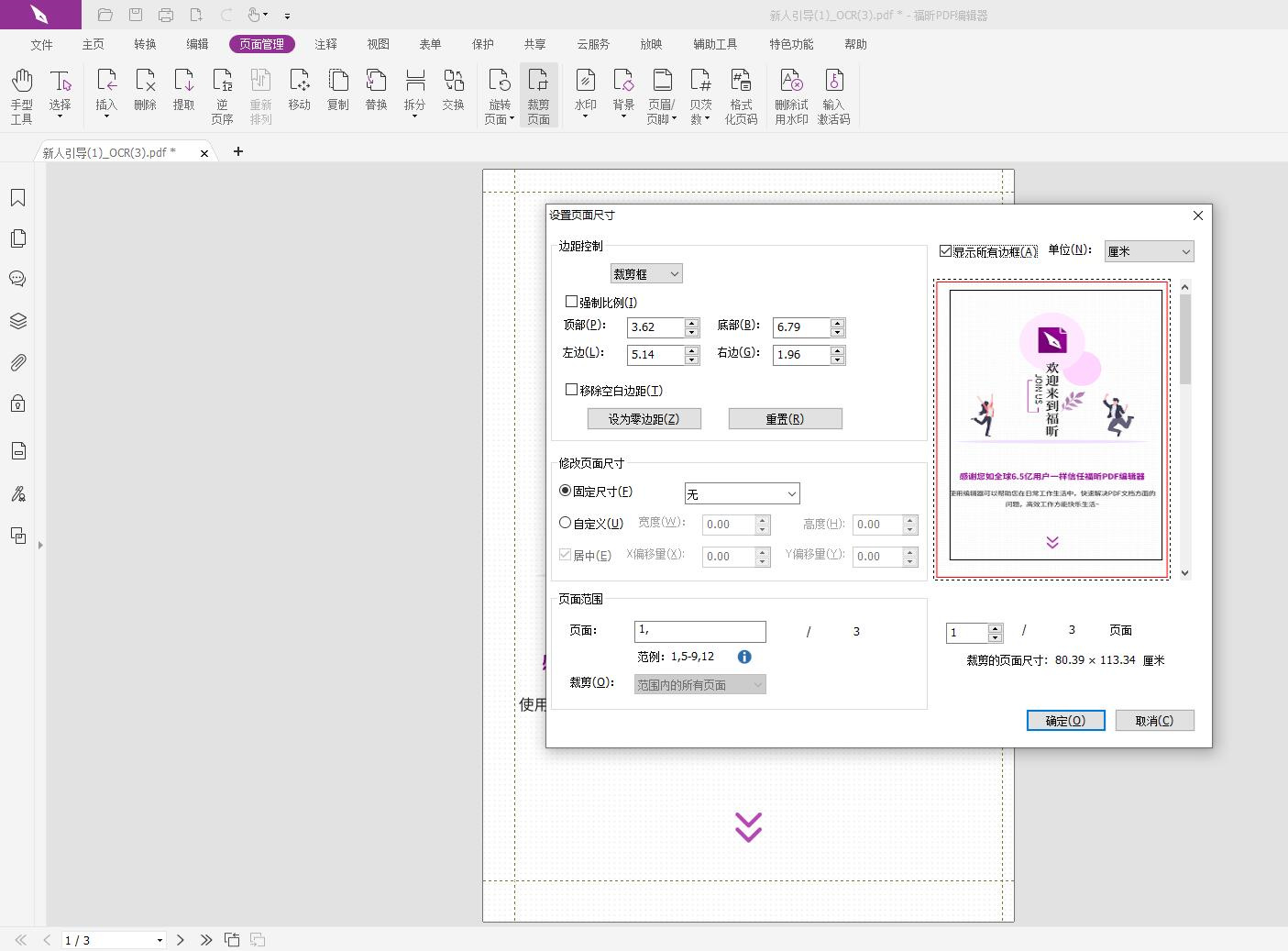Screen dimensions: 1288x951
Task: Confirm with the 确定 button
Action: 1065,721
